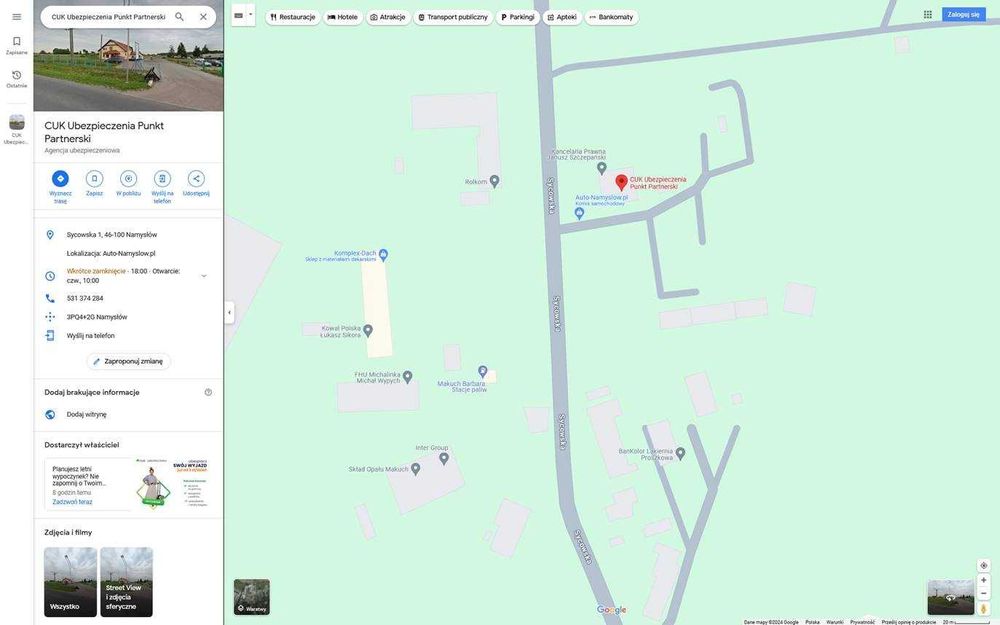
Task: Expand the opening hours chevron
Action: tap(203, 276)
